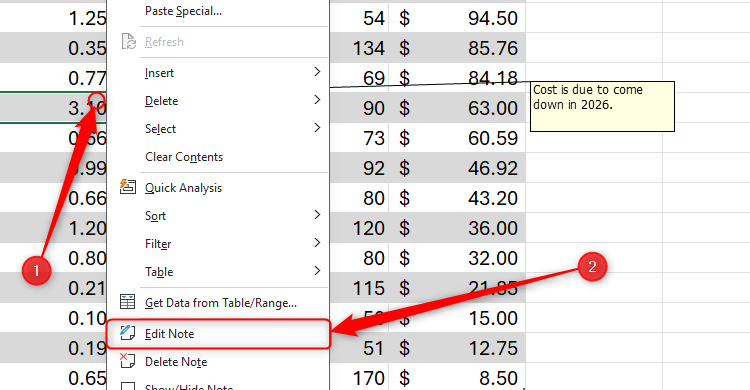Select the cell containing 46.92
Viewport: 750px width, 390px height.
tap(457, 168)
